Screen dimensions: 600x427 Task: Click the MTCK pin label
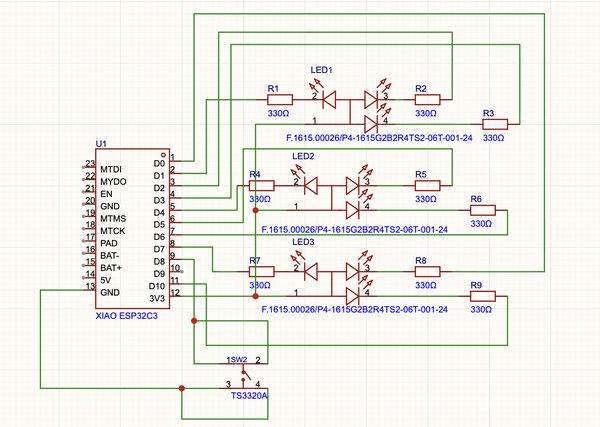(x=112, y=231)
